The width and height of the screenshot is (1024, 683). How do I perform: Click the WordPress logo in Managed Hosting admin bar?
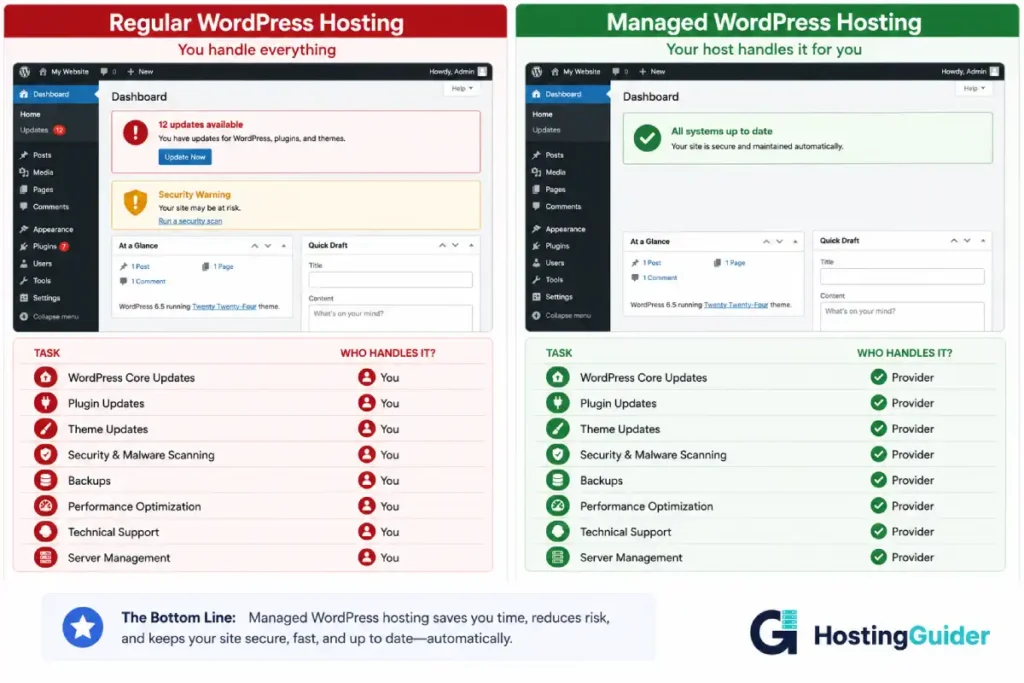coord(537,72)
